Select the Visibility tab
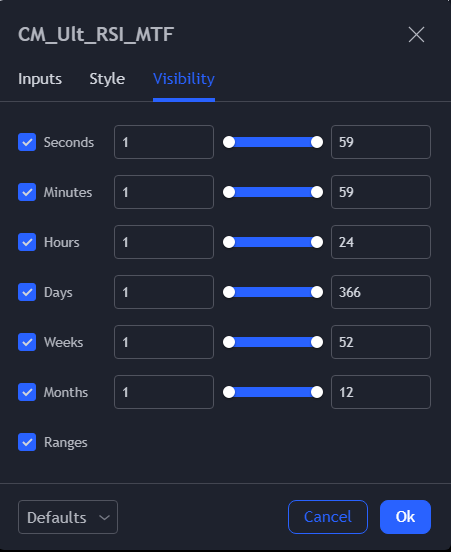The image size is (451, 552). coord(184,79)
